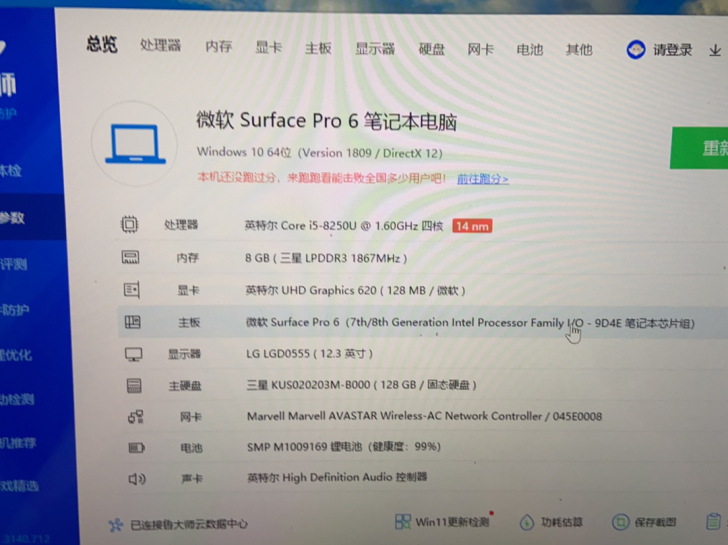Open the 优化 item in the sidebar
The width and height of the screenshot is (728, 545).
(16, 355)
